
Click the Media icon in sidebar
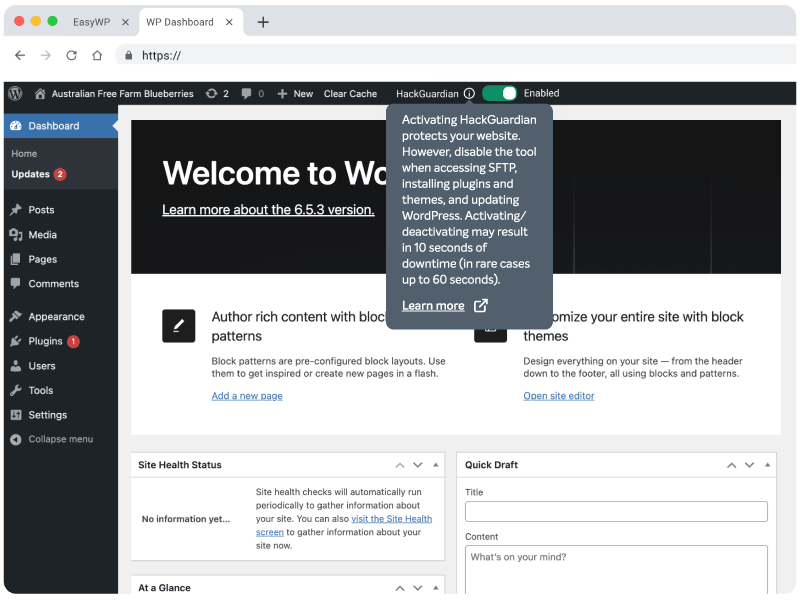[x=16, y=235]
